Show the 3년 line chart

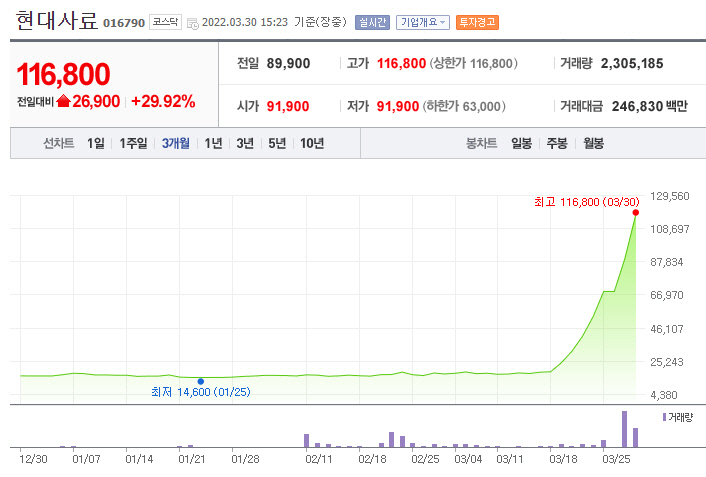[x=245, y=143]
